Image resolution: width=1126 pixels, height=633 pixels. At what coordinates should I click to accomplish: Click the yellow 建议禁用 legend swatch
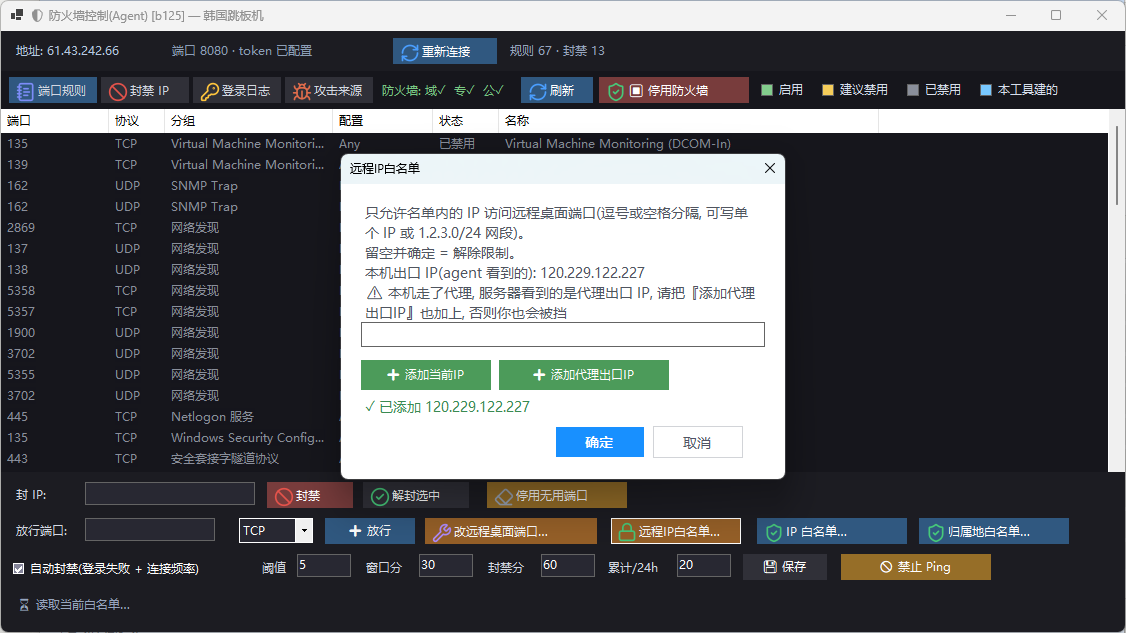[828, 90]
